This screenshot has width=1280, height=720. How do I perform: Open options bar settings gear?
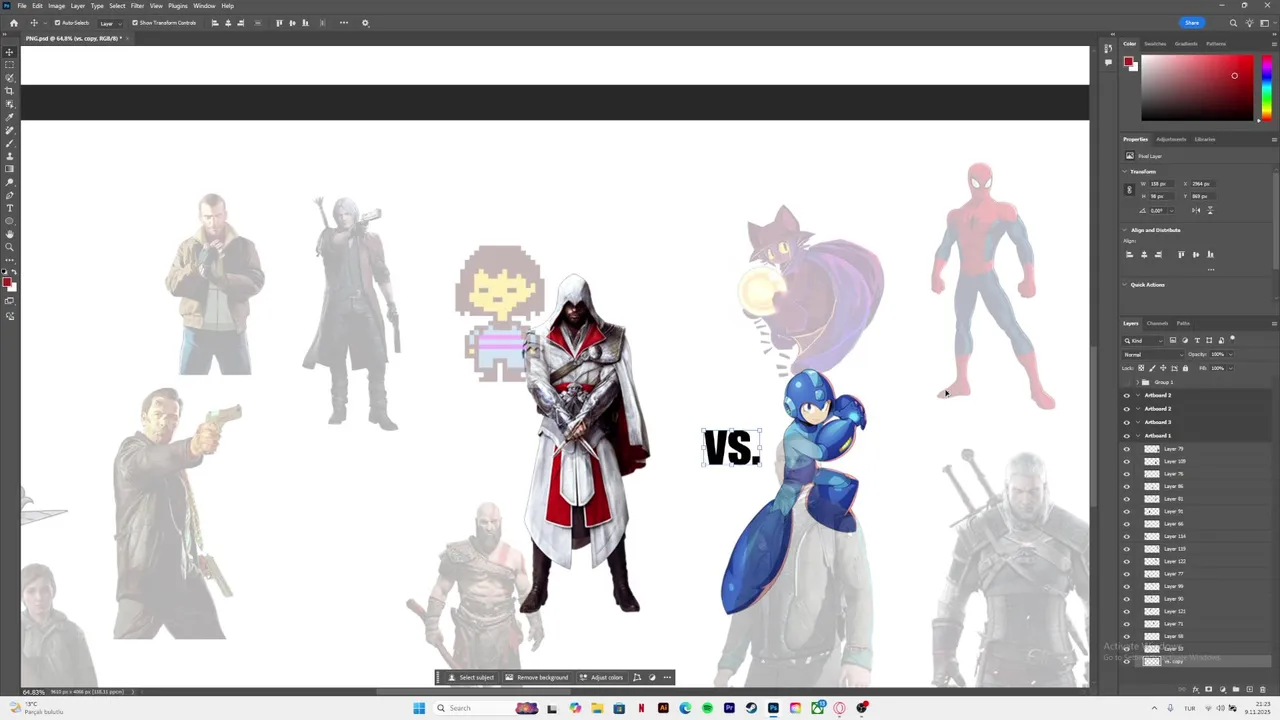point(365,23)
